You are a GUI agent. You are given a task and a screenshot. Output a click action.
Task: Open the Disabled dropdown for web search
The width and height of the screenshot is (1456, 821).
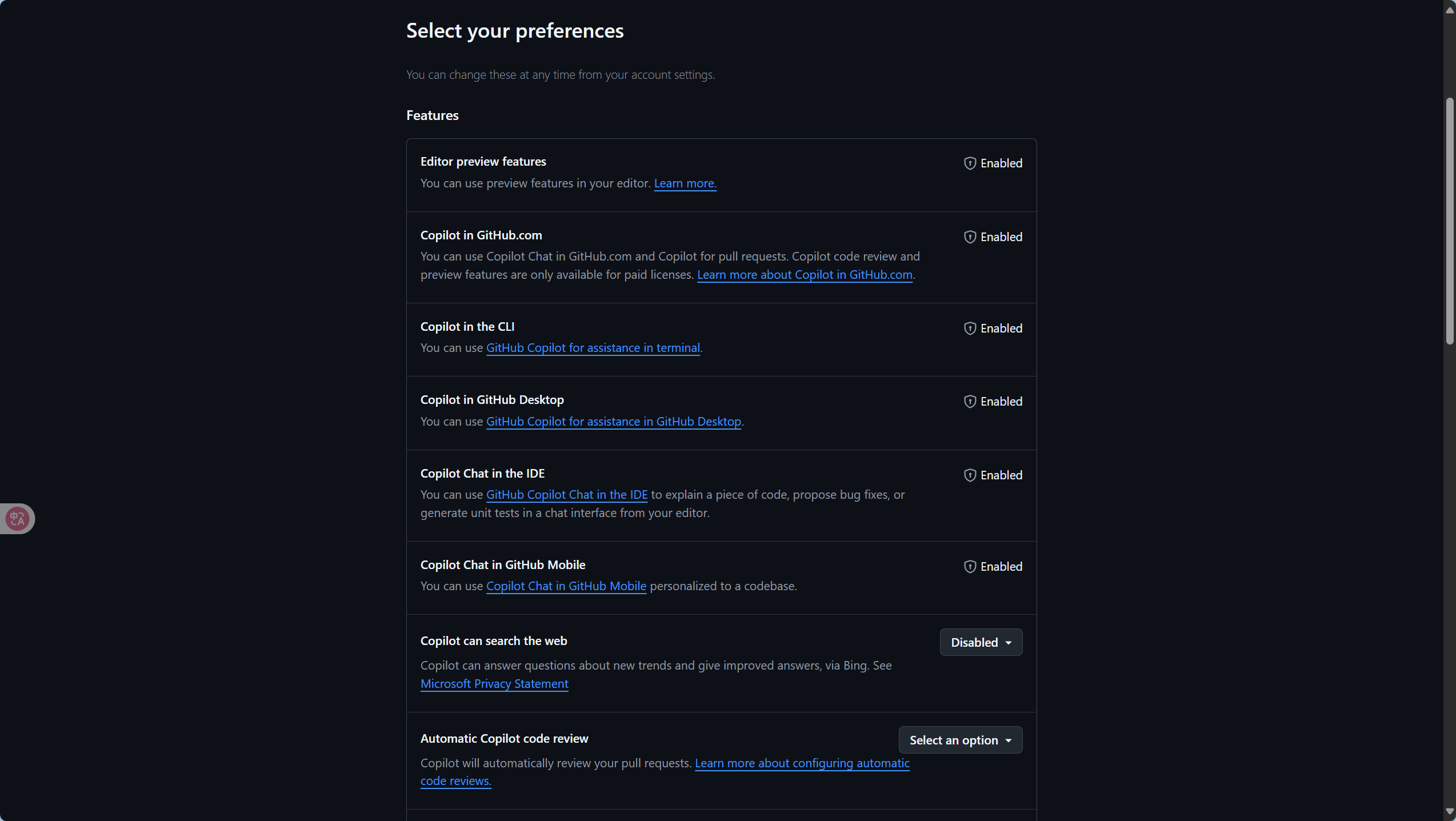point(981,642)
